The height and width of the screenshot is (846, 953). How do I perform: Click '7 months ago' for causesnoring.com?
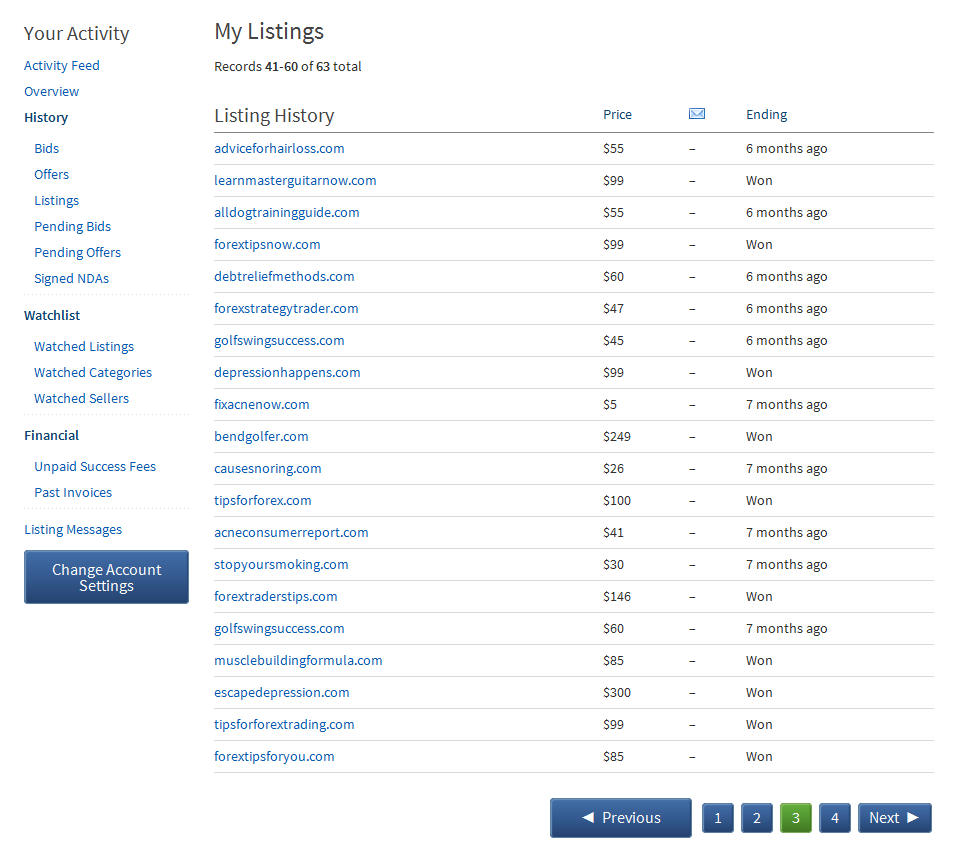click(x=786, y=469)
